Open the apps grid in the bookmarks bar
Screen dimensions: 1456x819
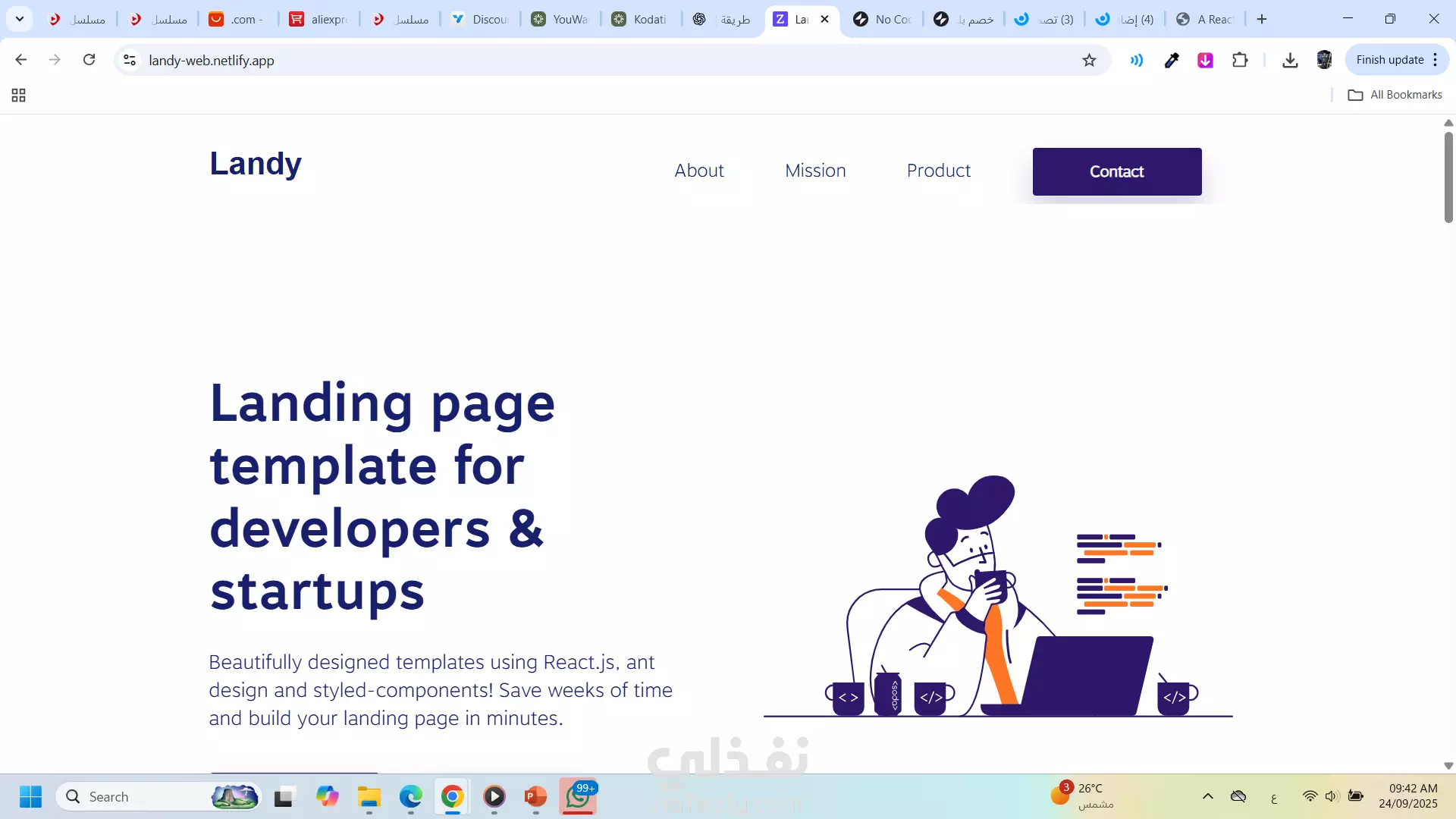[x=19, y=95]
